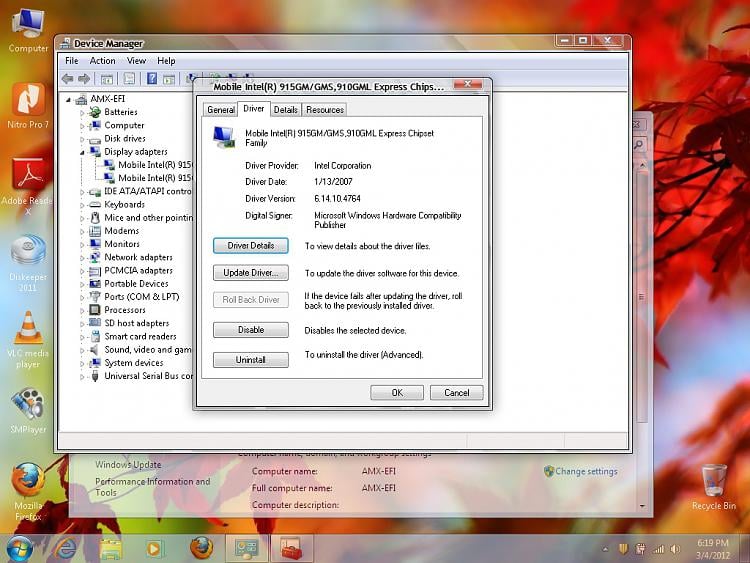Click Disable to disable the device
Screen dimensions: 750x563
(x=251, y=330)
